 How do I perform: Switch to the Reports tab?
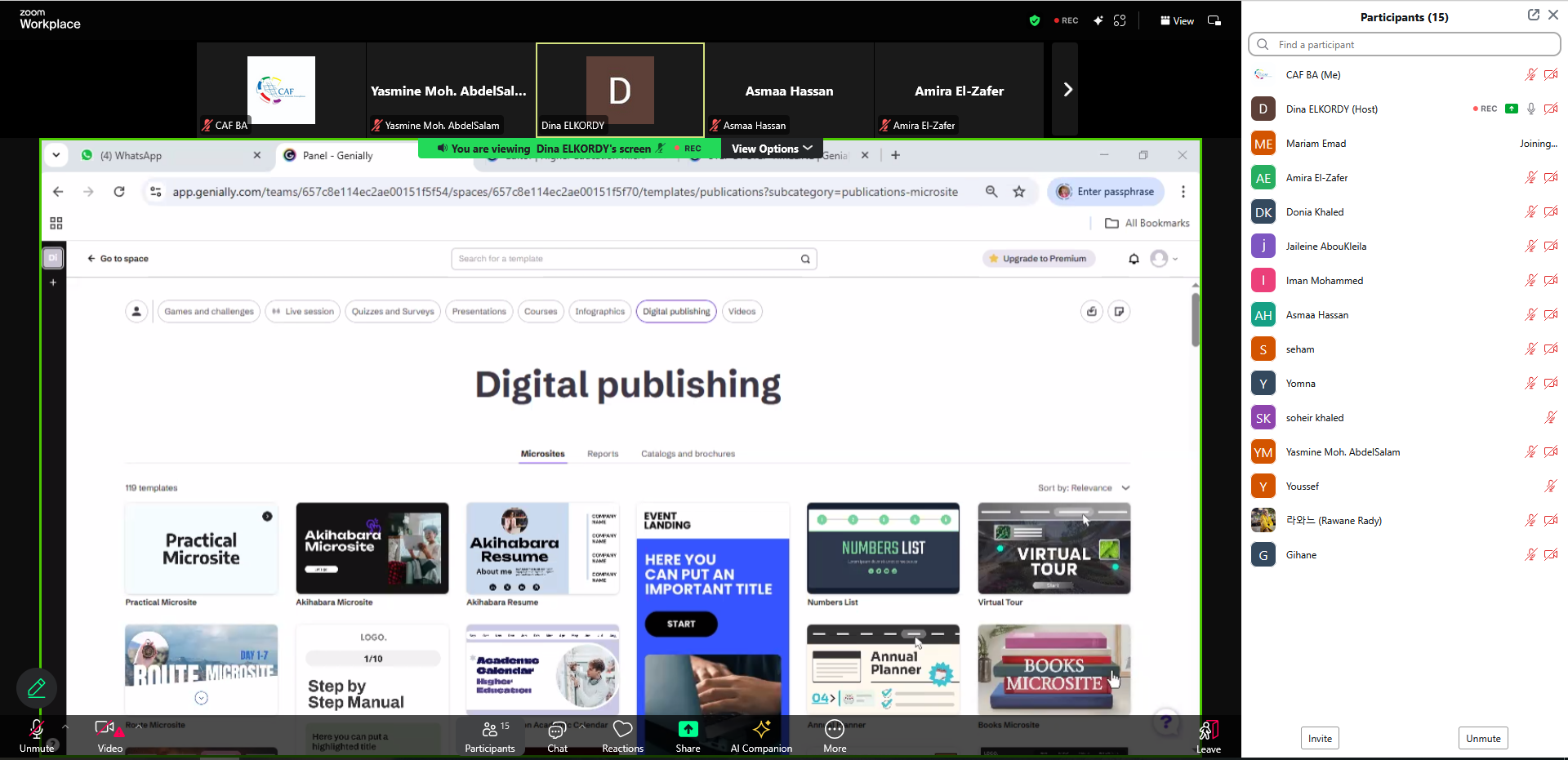click(603, 454)
